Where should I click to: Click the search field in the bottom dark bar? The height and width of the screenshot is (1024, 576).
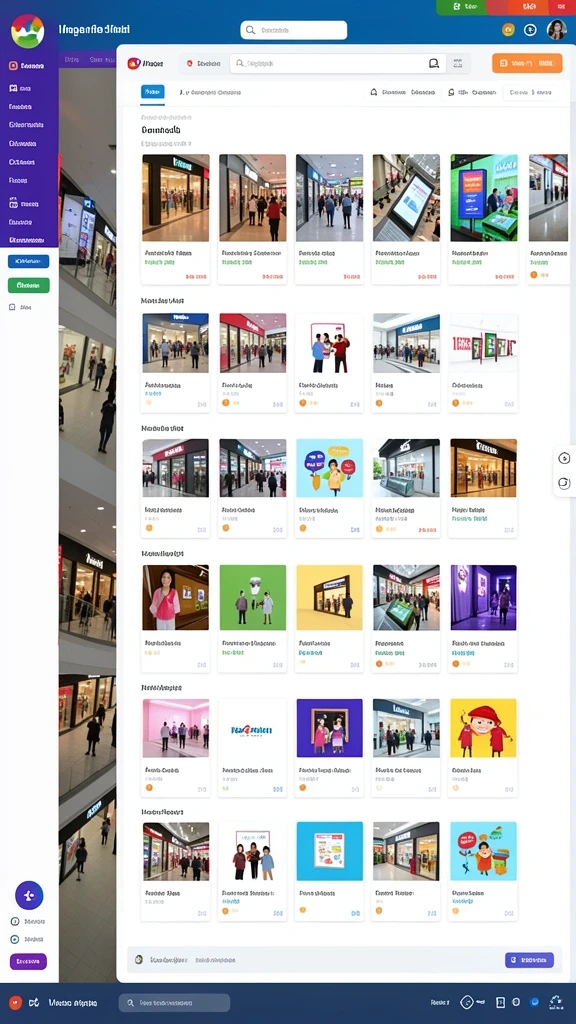(174, 1002)
